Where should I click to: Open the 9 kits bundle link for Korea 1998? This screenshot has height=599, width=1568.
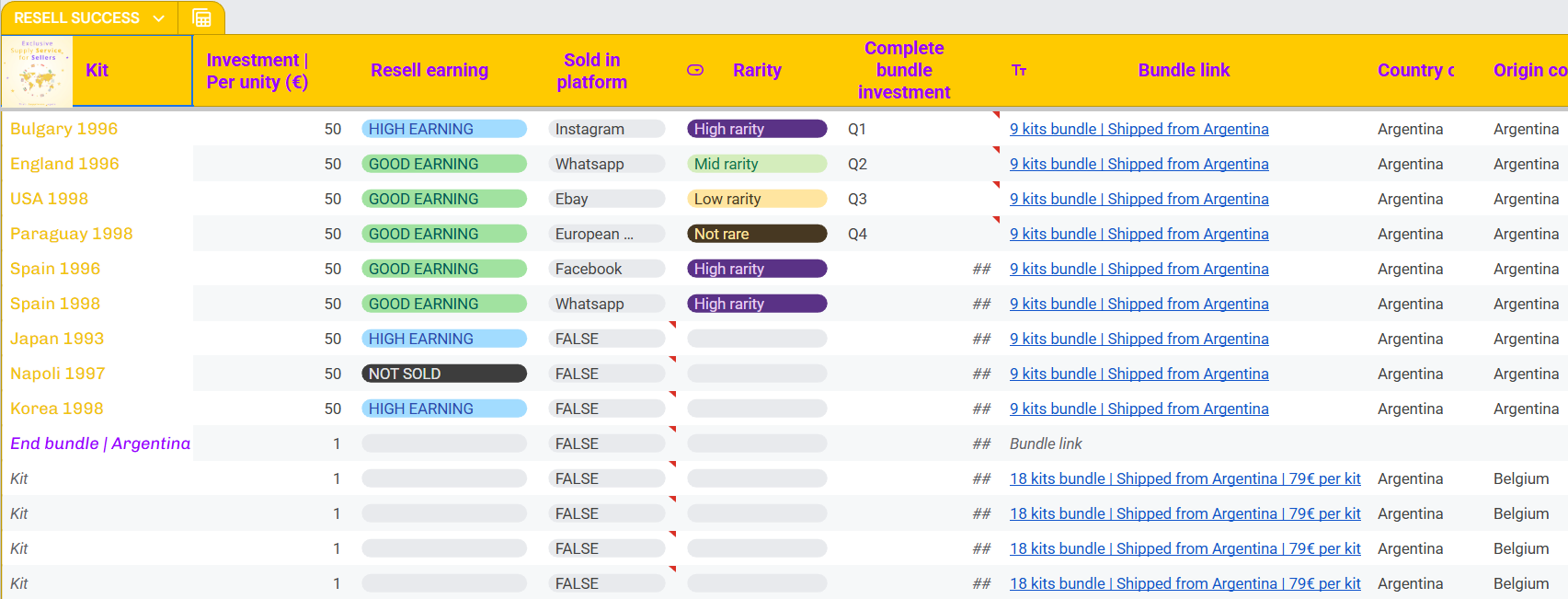[x=1139, y=409]
